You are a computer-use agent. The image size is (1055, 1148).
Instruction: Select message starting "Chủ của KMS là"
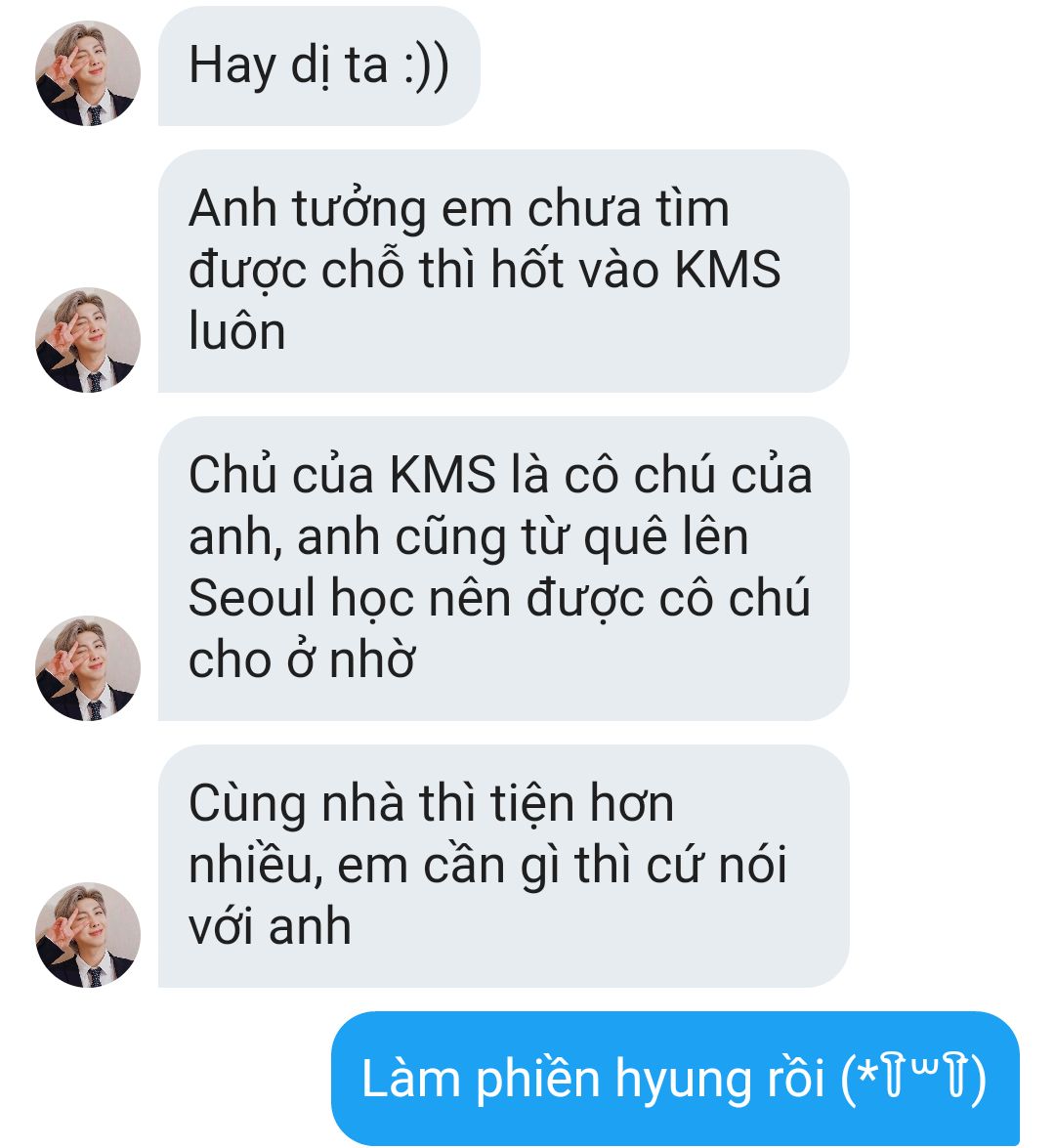504,569
